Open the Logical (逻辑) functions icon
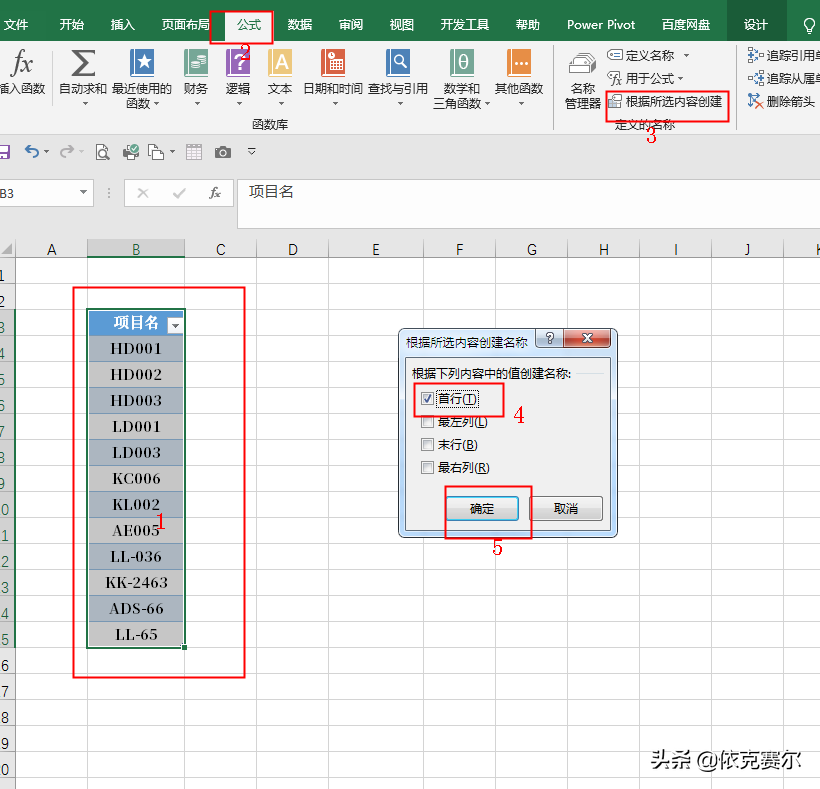The image size is (820, 789). (238, 63)
